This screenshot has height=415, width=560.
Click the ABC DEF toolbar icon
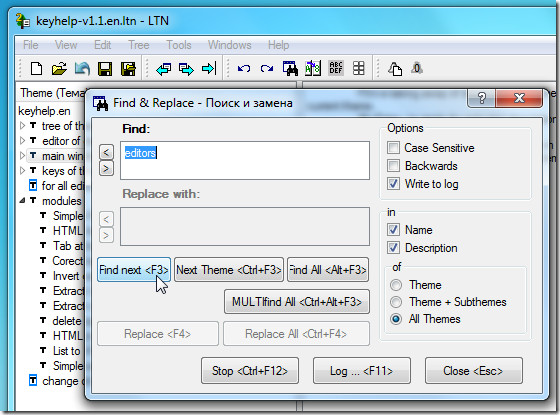point(336,68)
